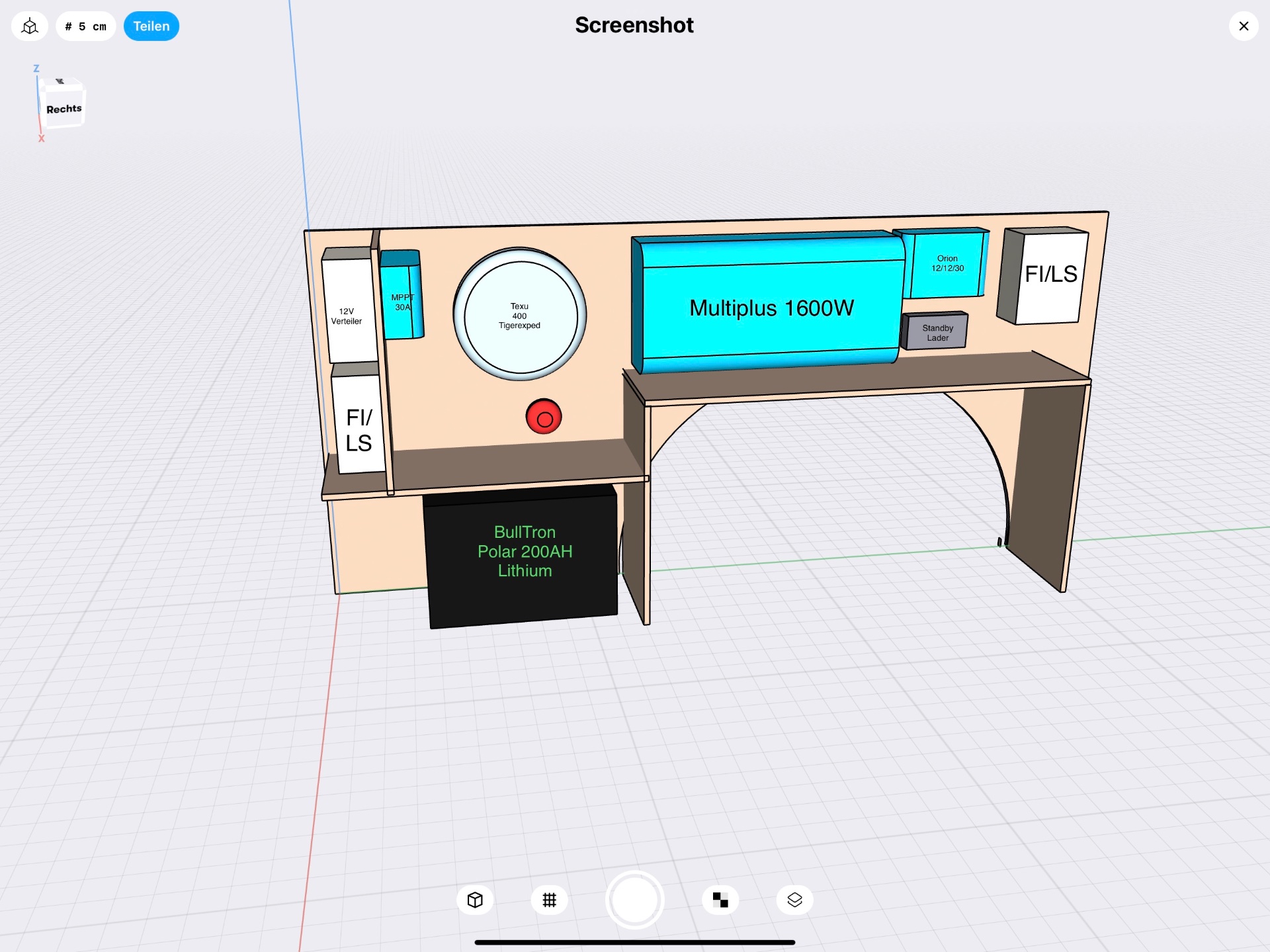The height and width of the screenshot is (952, 1270).
Task: Open the perspective view icon at top left
Action: [x=30, y=26]
